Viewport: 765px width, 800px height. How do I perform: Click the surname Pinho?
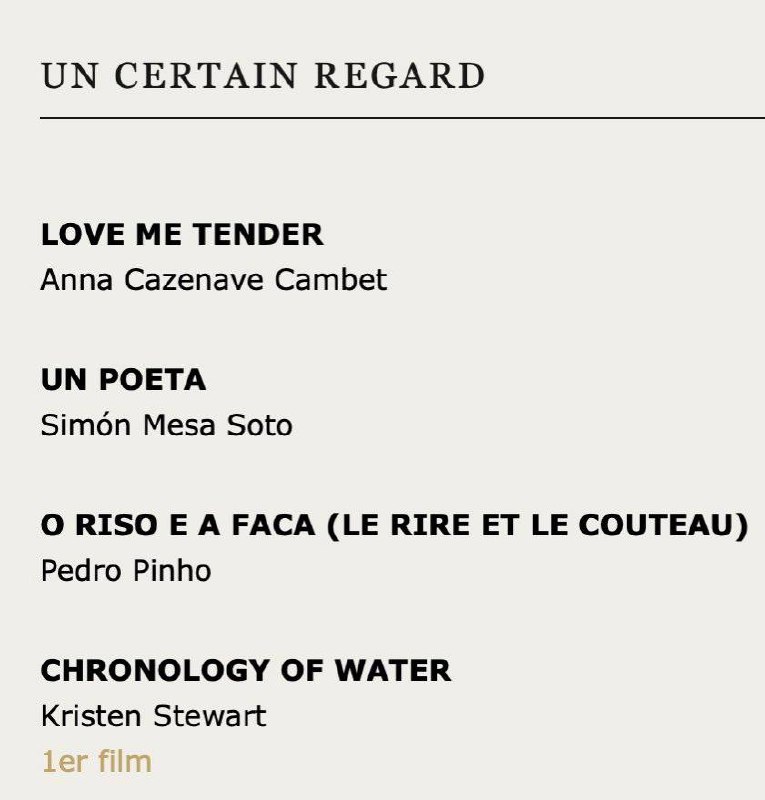172,570
